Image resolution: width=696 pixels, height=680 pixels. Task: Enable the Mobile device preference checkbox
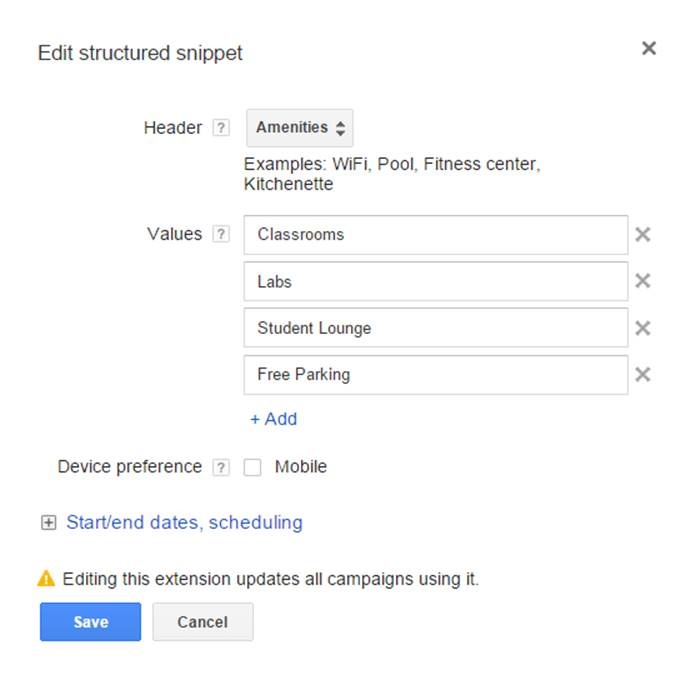pos(253,467)
